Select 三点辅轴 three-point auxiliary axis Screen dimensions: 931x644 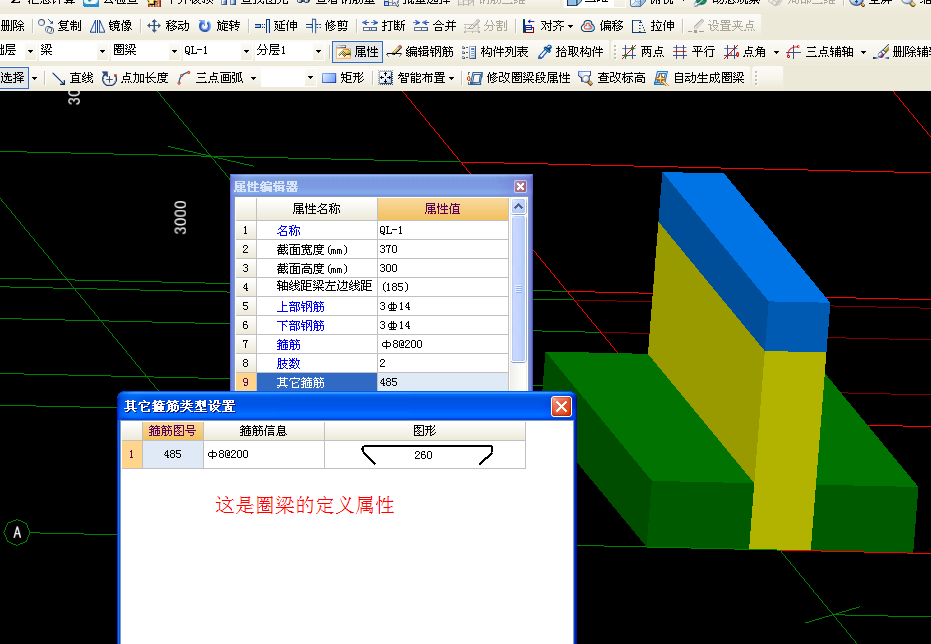point(819,52)
